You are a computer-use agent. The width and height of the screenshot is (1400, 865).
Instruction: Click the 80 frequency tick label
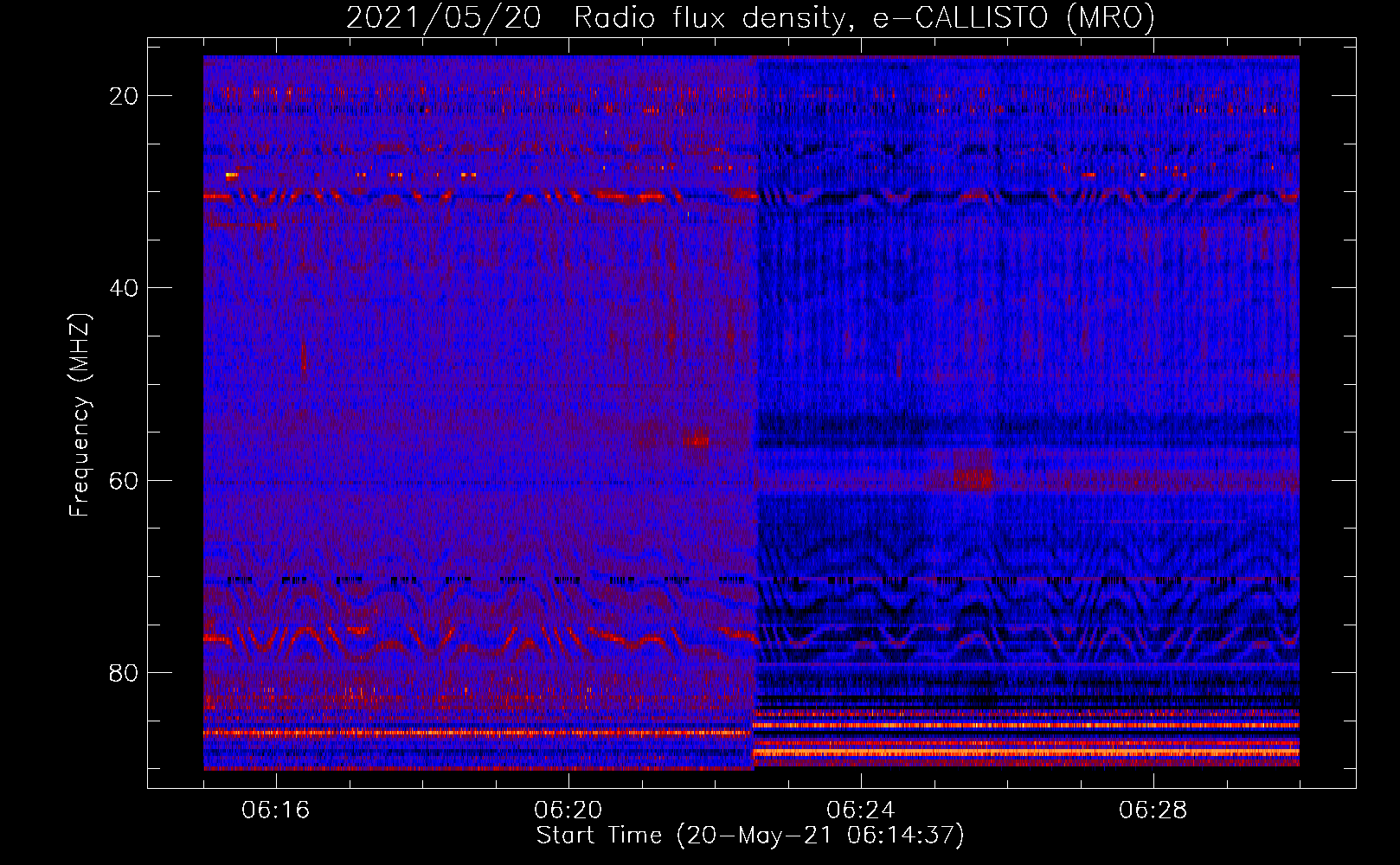[x=124, y=673]
